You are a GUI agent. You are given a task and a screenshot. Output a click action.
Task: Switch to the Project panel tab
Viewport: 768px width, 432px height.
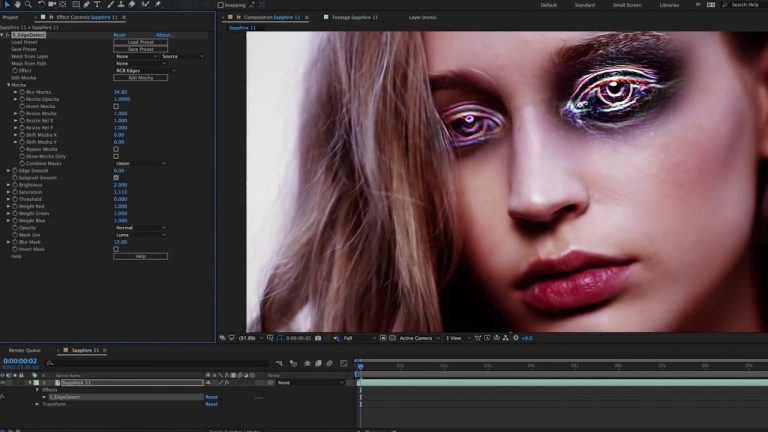point(12,17)
